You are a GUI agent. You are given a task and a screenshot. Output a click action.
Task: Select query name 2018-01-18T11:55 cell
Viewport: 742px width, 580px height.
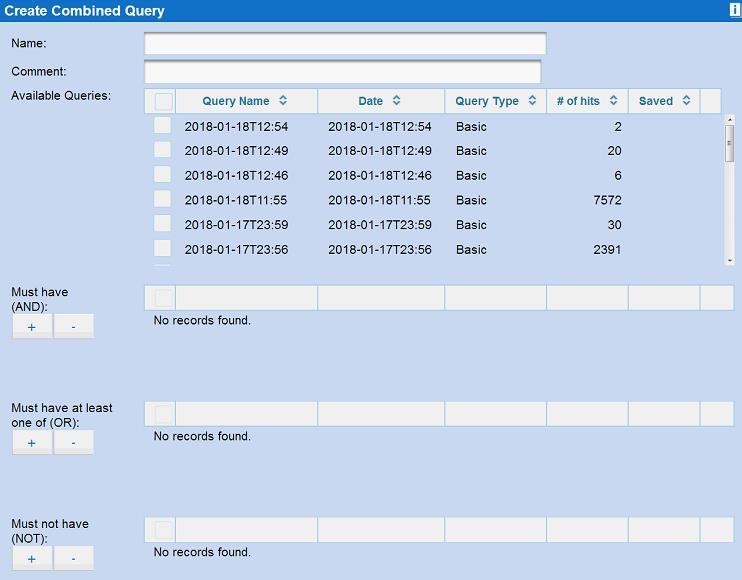(x=236, y=200)
